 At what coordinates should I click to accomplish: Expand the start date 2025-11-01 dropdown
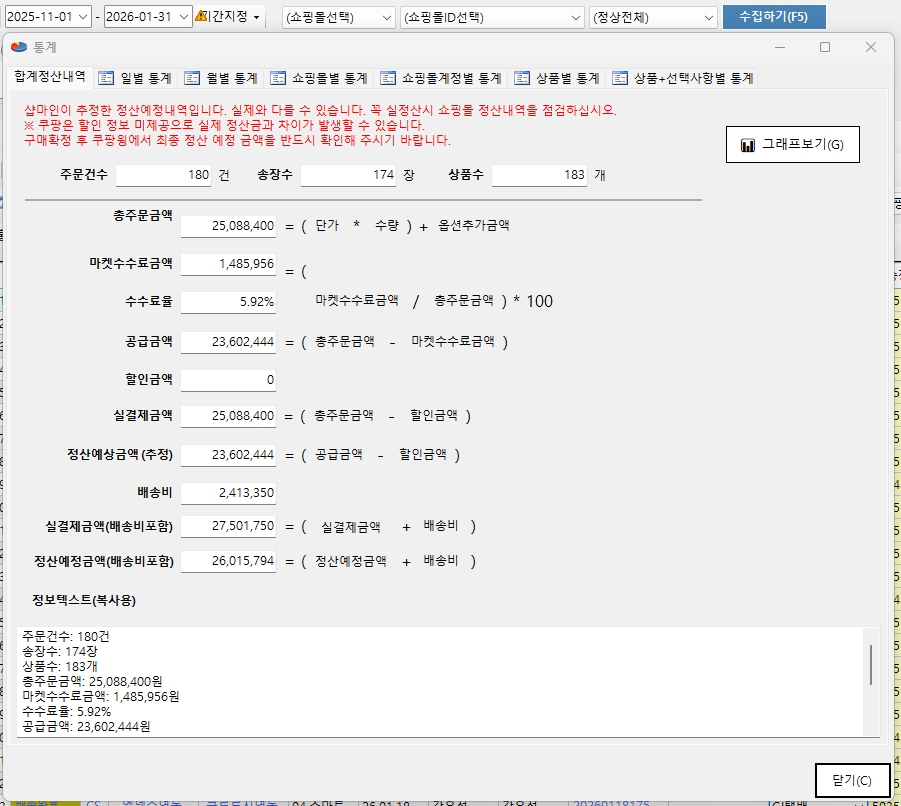pyautogui.click(x=82, y=17)
